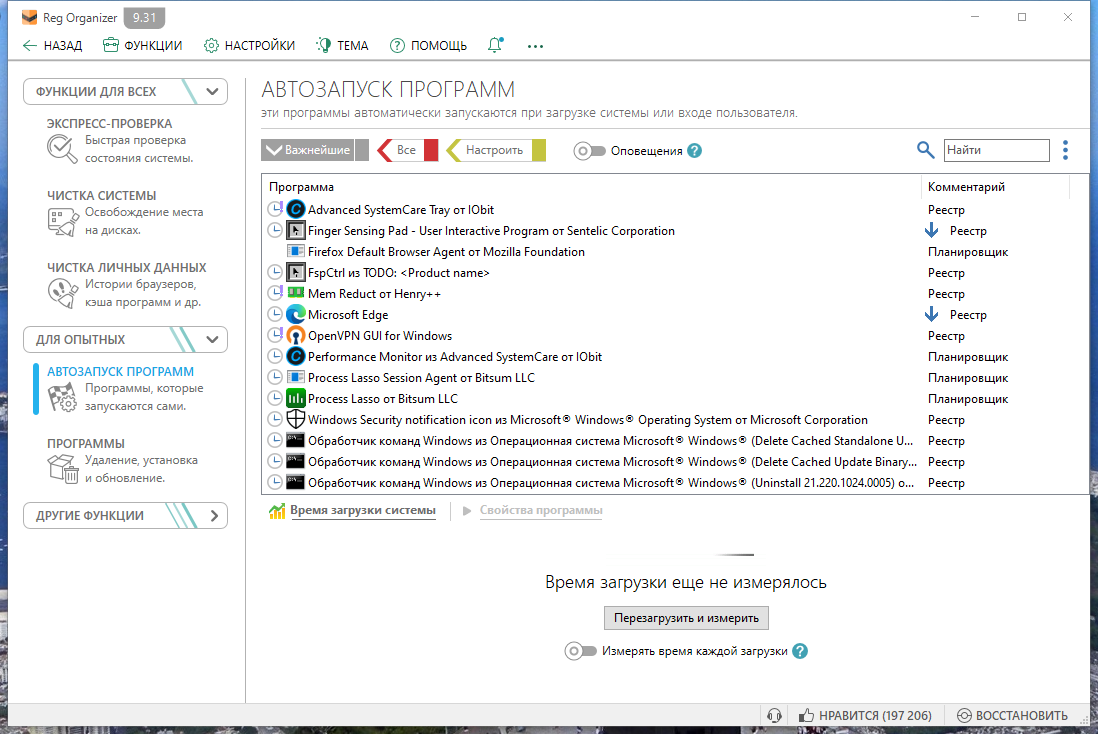Click the Programs uninstall box icon
Image resolution: width=1098 pixels, height=734 pixels.
(62, 469)
